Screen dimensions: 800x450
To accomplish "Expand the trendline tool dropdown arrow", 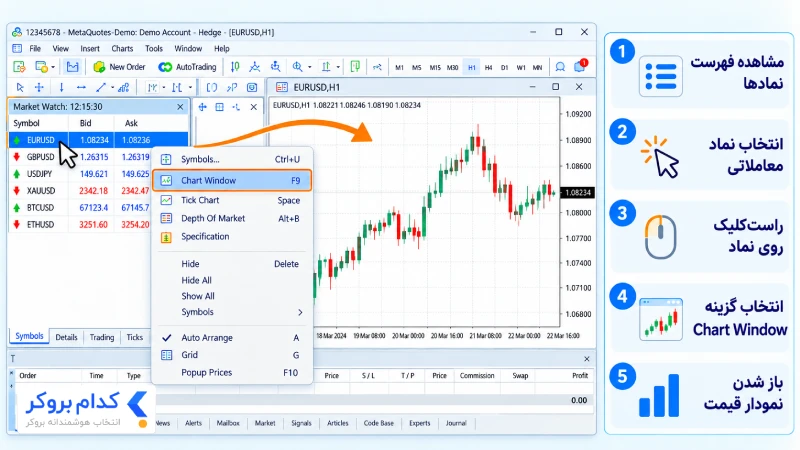I will (x=112, y=88).
